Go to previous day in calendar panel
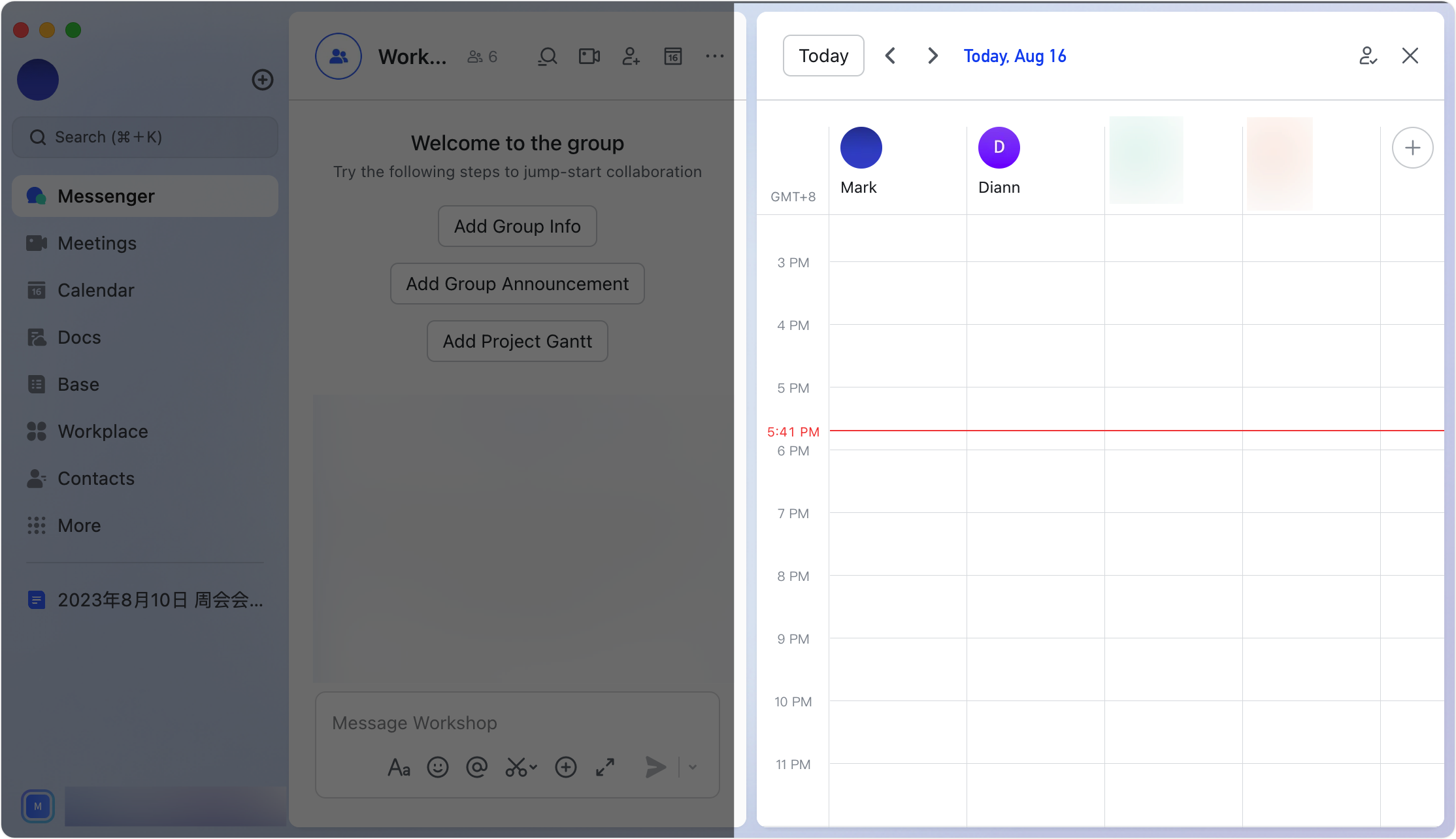The width and height of the screenshot is (1456, 839). tap(890, 56)
